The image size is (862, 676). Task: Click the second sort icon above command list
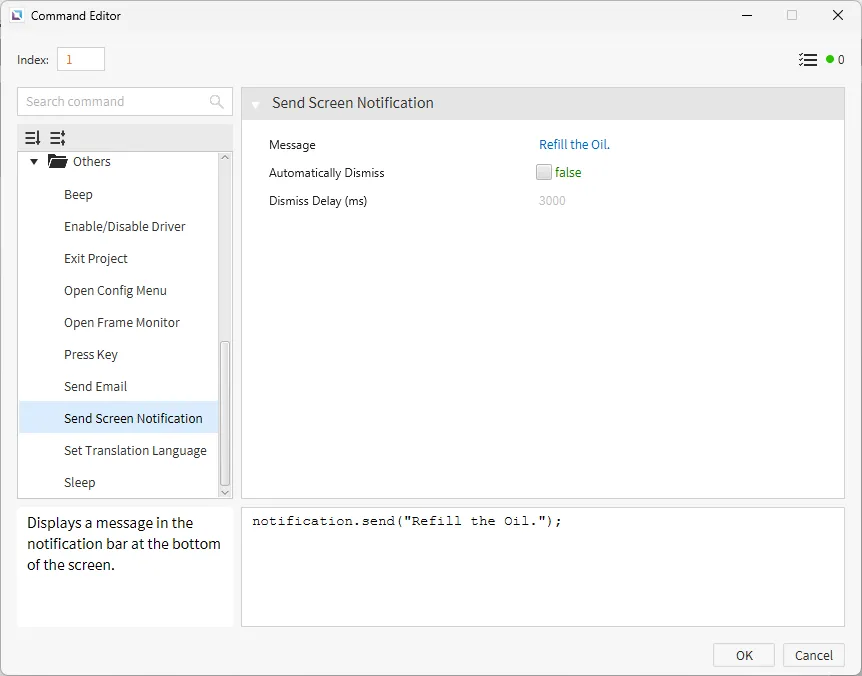click(58, 138)
